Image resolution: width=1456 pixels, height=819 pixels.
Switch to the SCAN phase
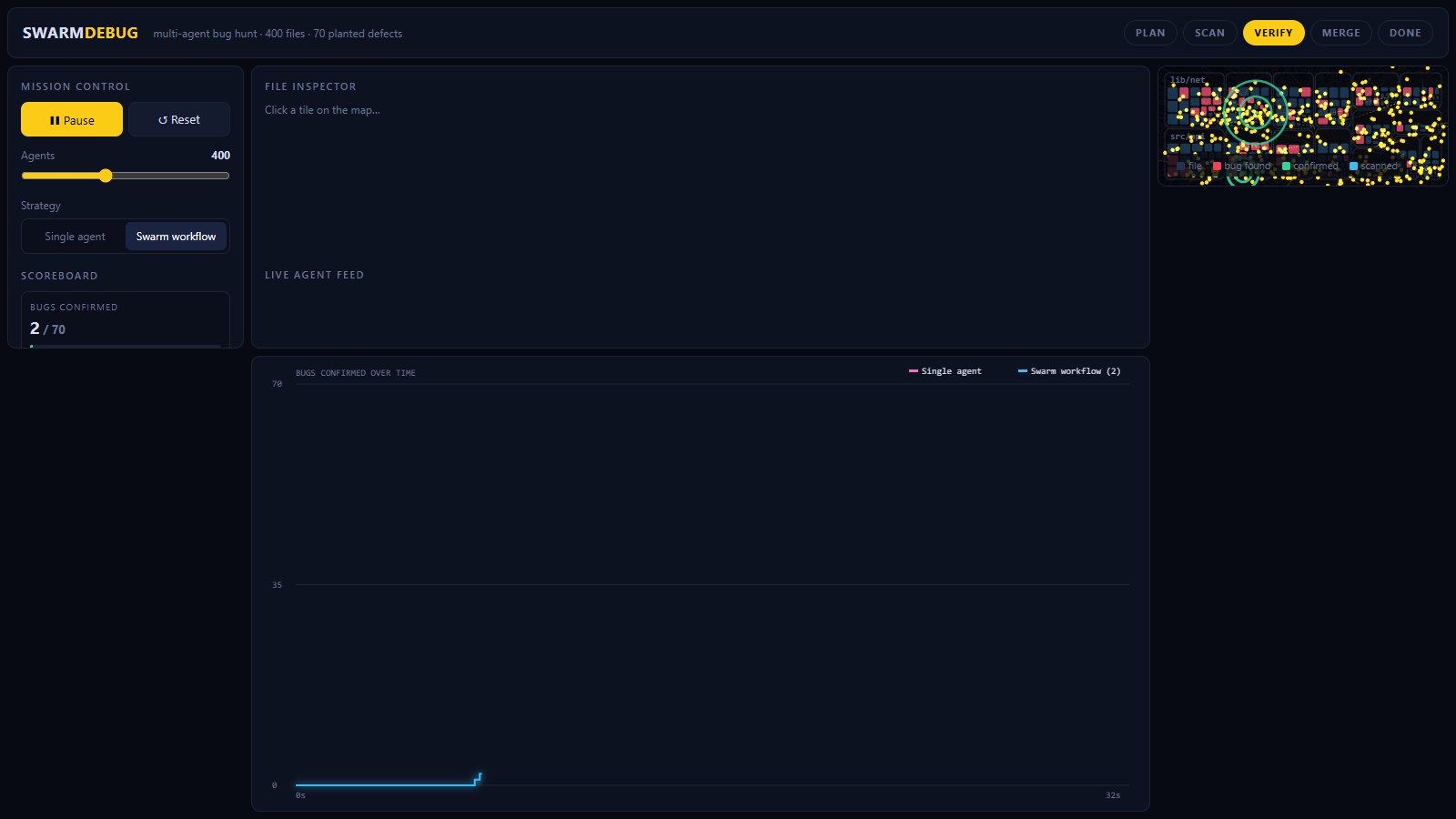point(1209,33)
